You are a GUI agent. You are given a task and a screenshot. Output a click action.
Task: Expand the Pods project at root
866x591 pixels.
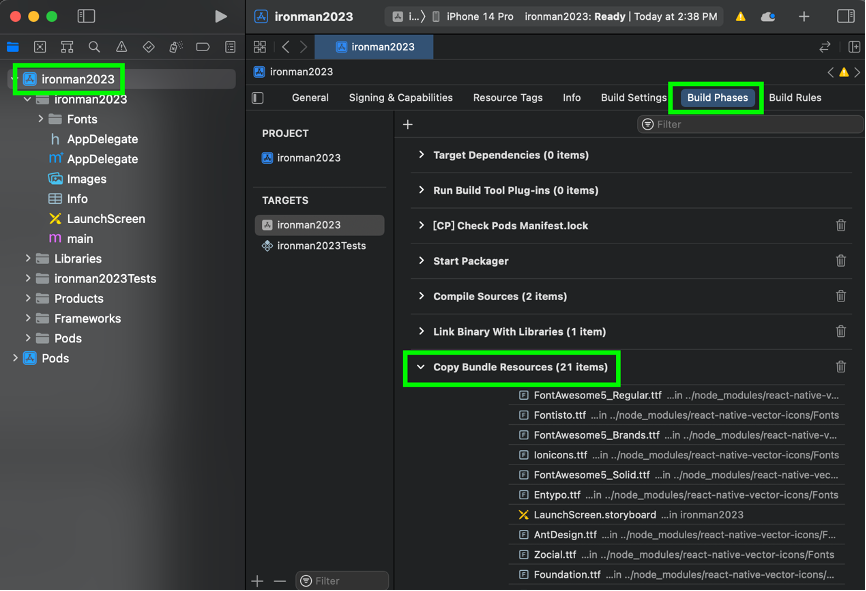point(15,358)
